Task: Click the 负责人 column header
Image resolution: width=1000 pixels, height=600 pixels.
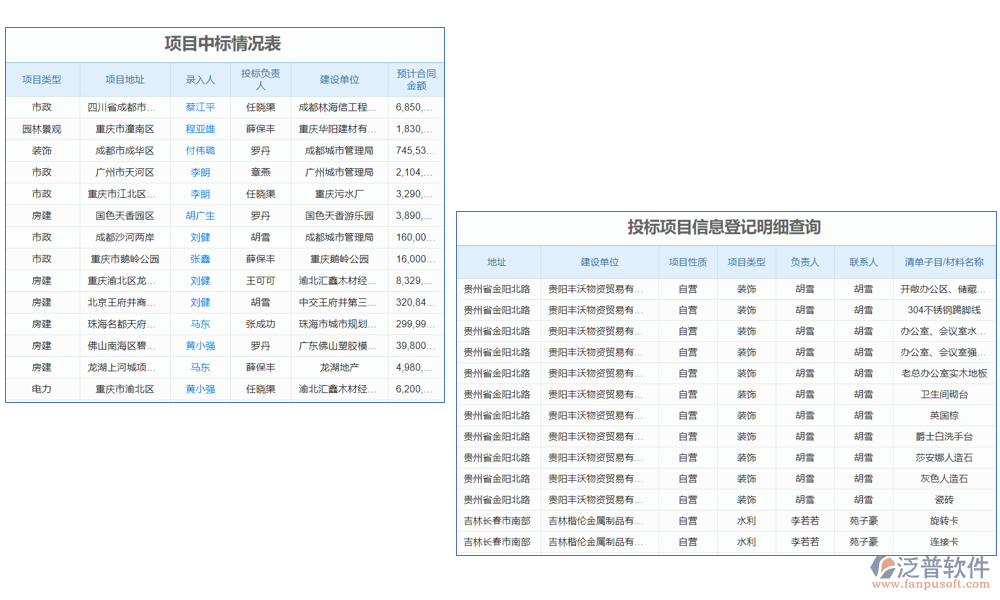Action: (804, 261)
